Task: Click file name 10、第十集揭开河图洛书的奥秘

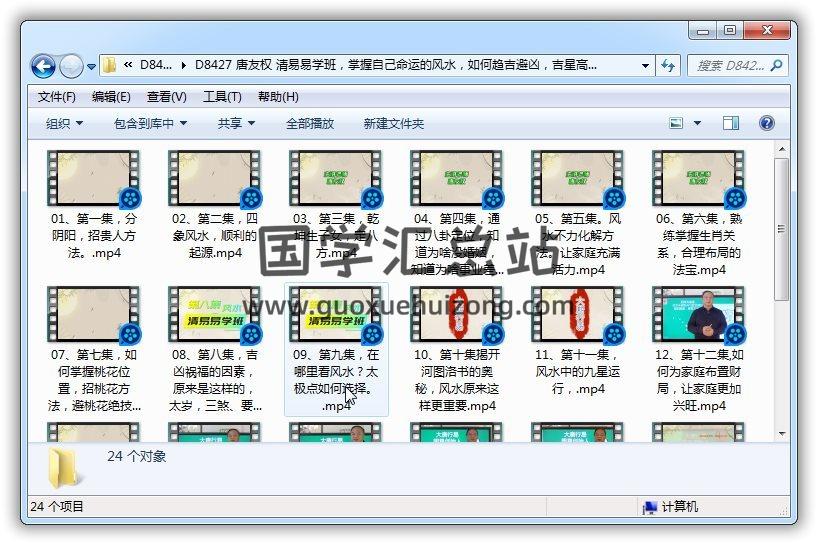Action: 457,380
